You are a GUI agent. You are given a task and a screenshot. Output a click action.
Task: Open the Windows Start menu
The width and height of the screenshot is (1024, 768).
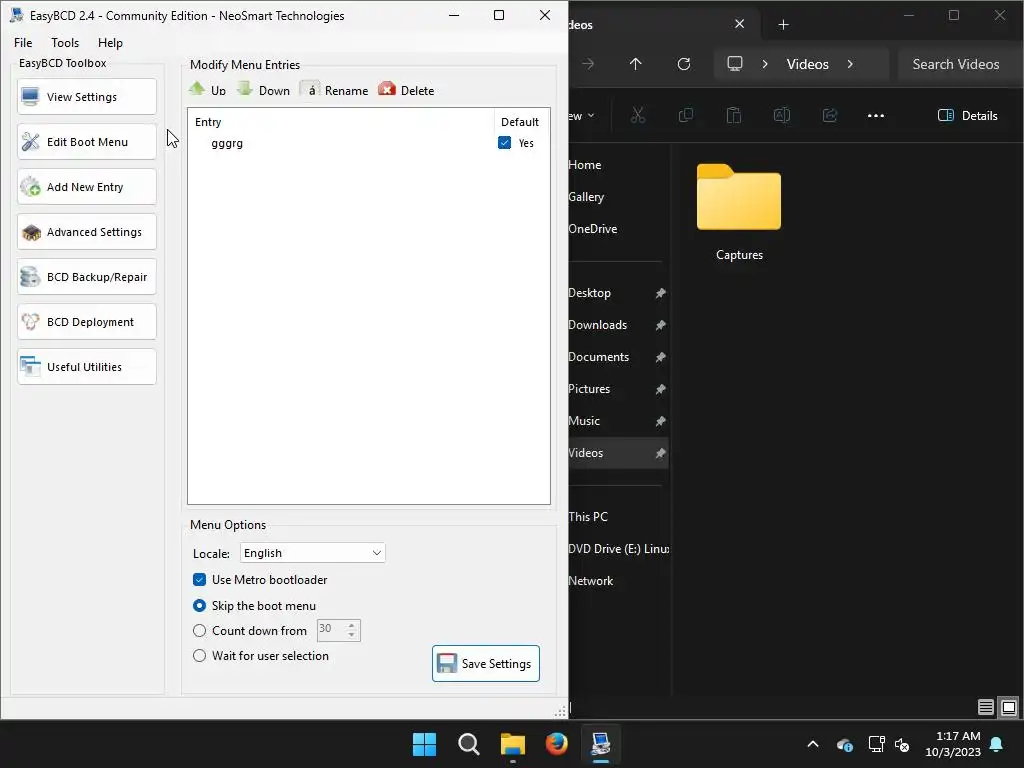coord(424,744)
